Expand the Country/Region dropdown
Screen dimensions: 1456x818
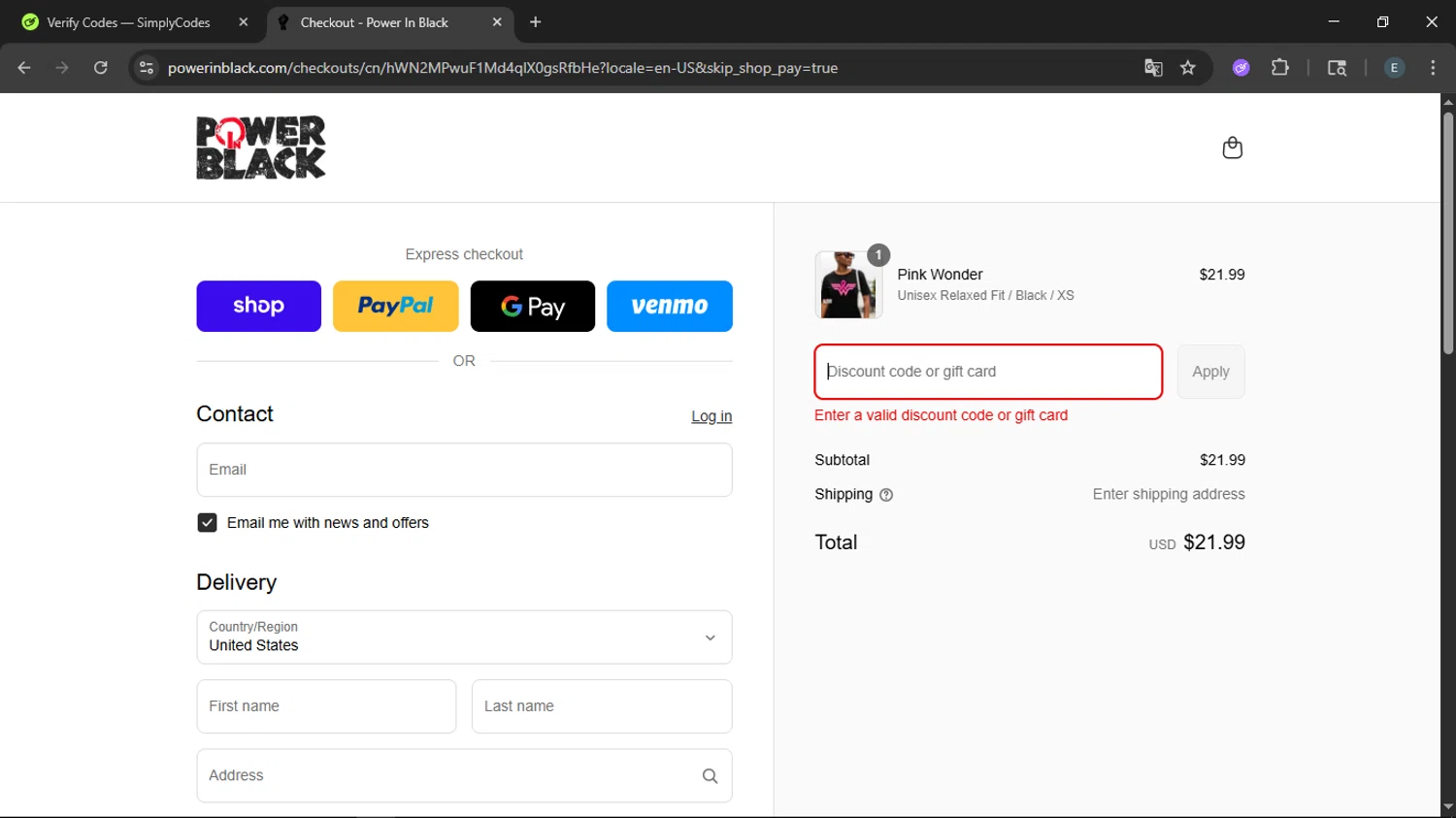[x=464, y=638]
